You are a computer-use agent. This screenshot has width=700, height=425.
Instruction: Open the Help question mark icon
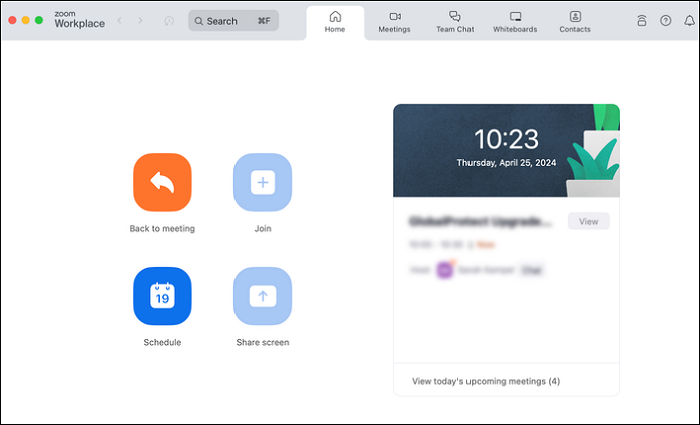665,20
